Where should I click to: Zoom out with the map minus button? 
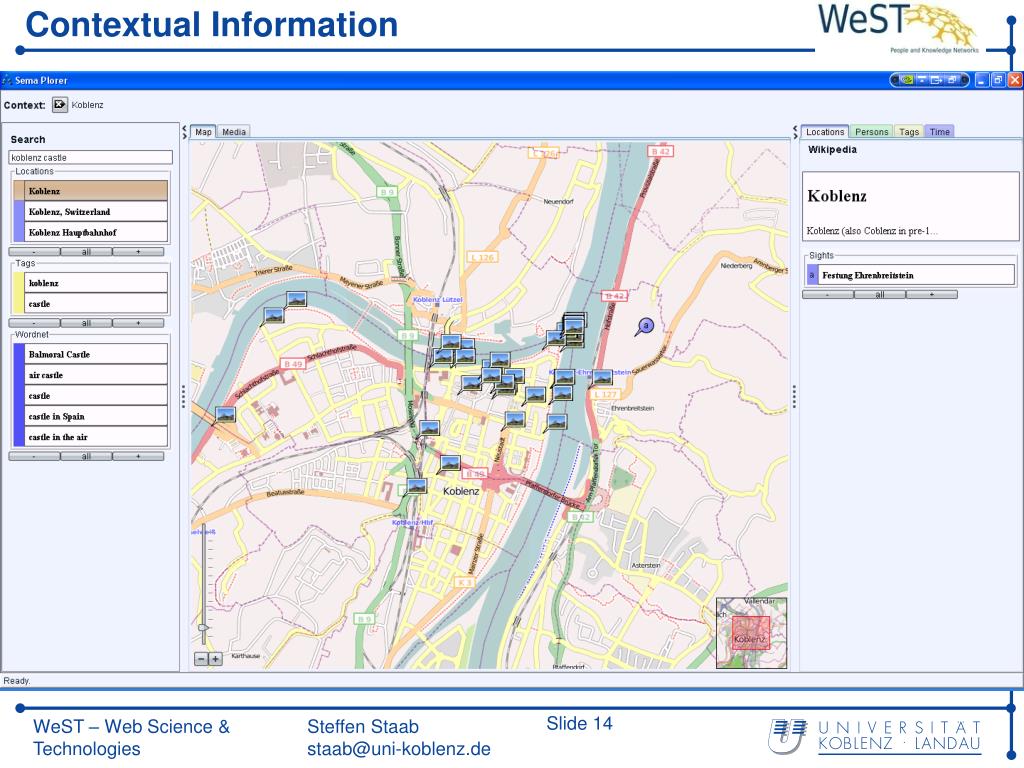tap(201, 659)
